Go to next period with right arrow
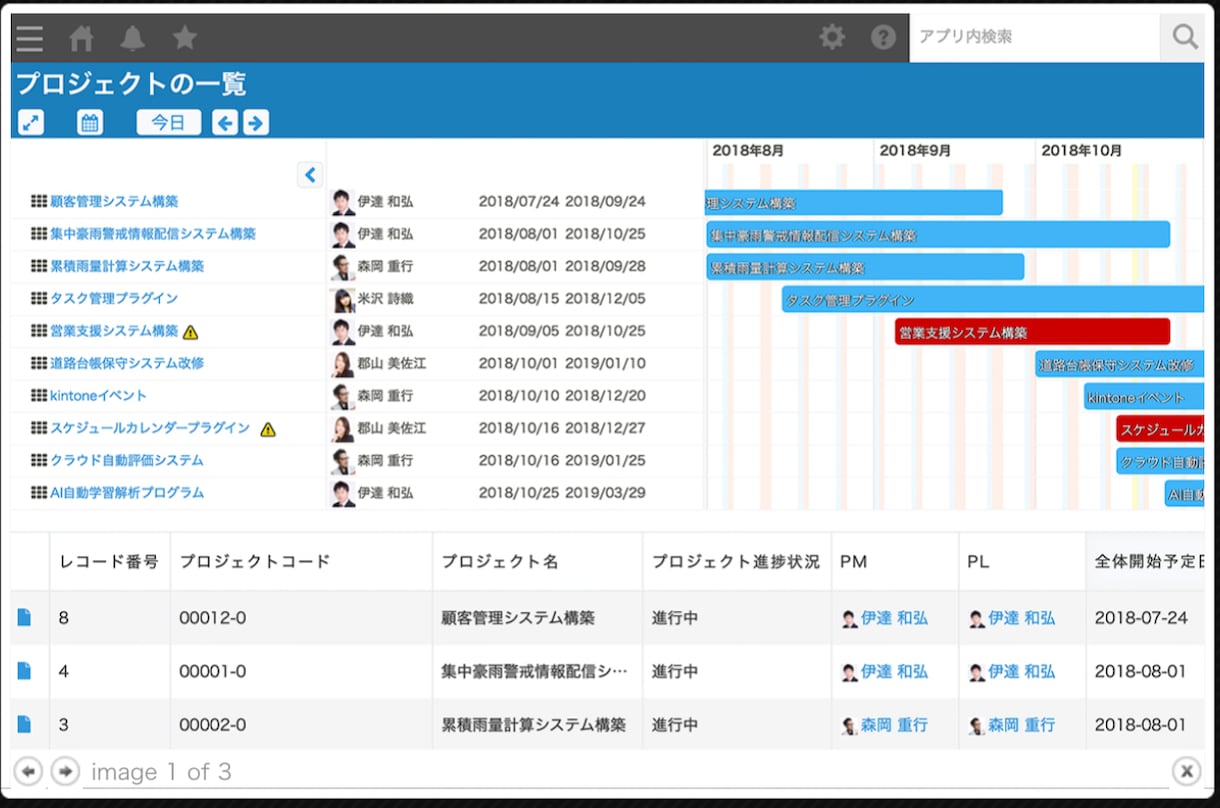This screenshot has height=808, width=1220. (x=256, y=123)
